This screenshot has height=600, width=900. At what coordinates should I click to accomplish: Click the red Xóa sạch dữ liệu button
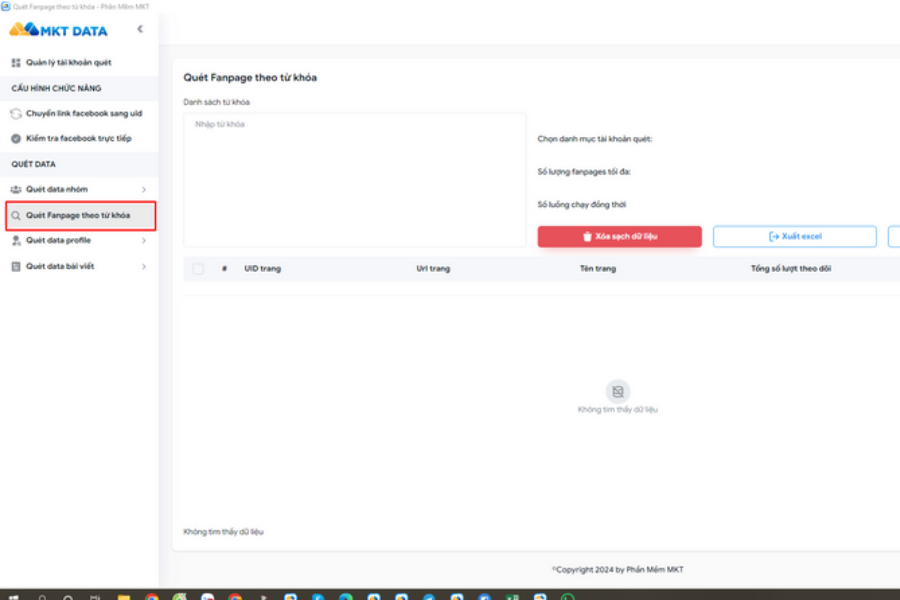coord(619,237)
